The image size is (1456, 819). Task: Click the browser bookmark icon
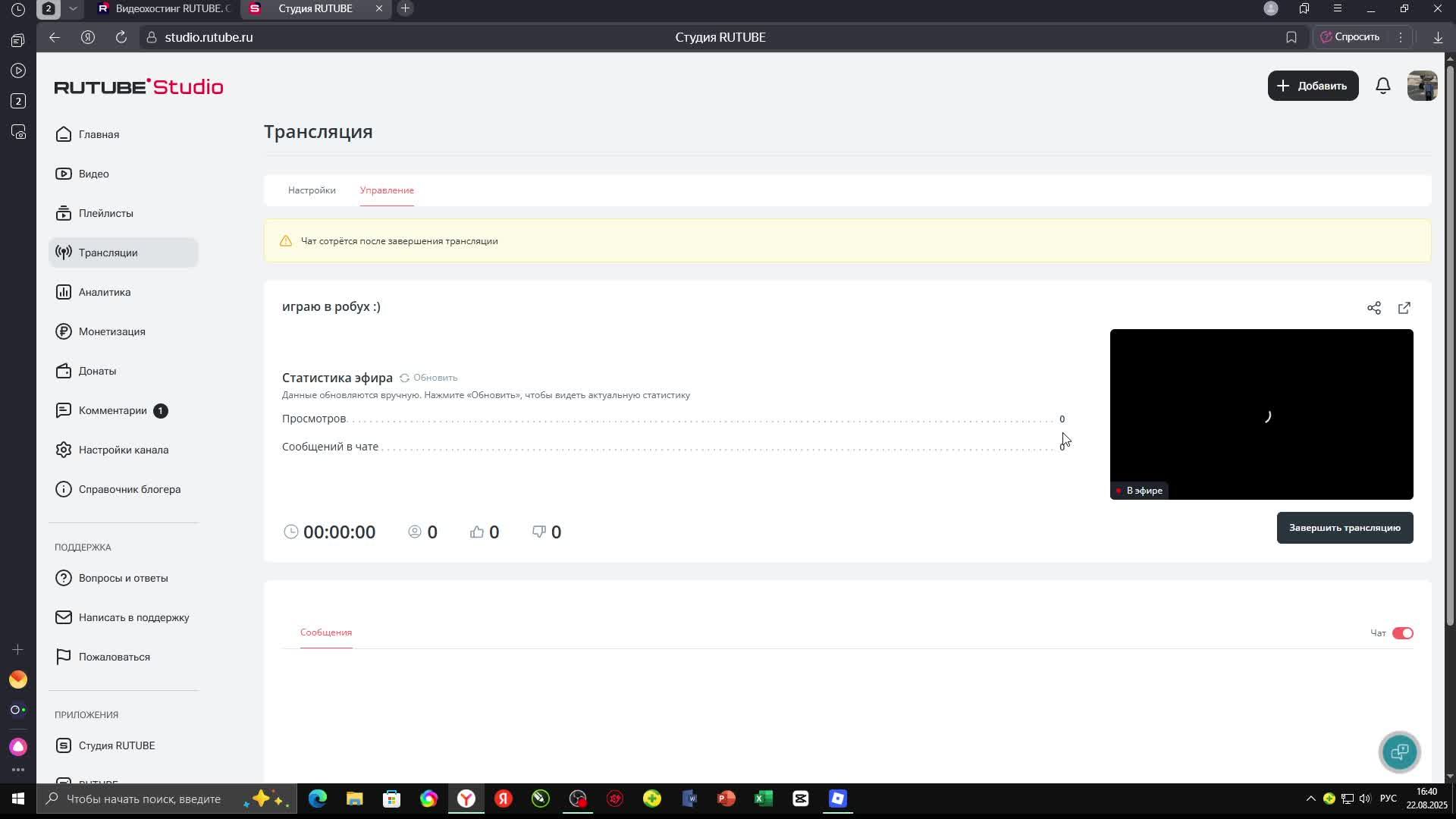pyautogui.click(x=1291, y=37)
